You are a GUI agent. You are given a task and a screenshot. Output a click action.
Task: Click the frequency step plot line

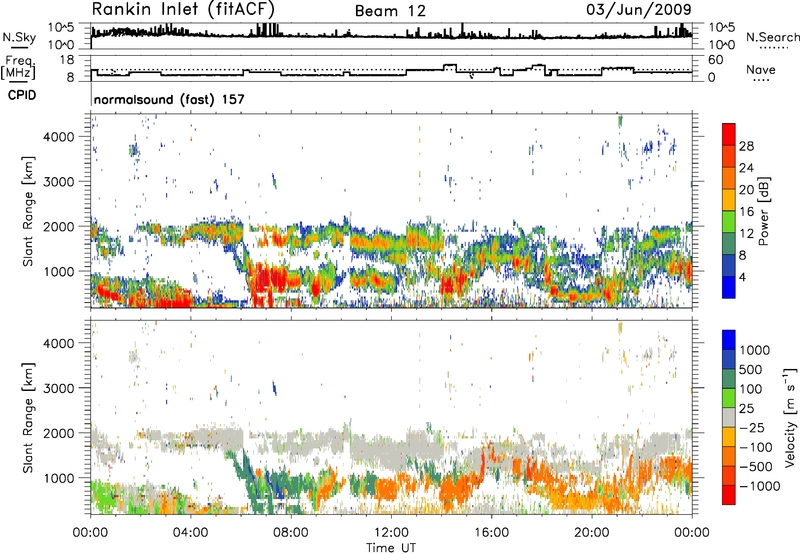(x=391, y=73)
